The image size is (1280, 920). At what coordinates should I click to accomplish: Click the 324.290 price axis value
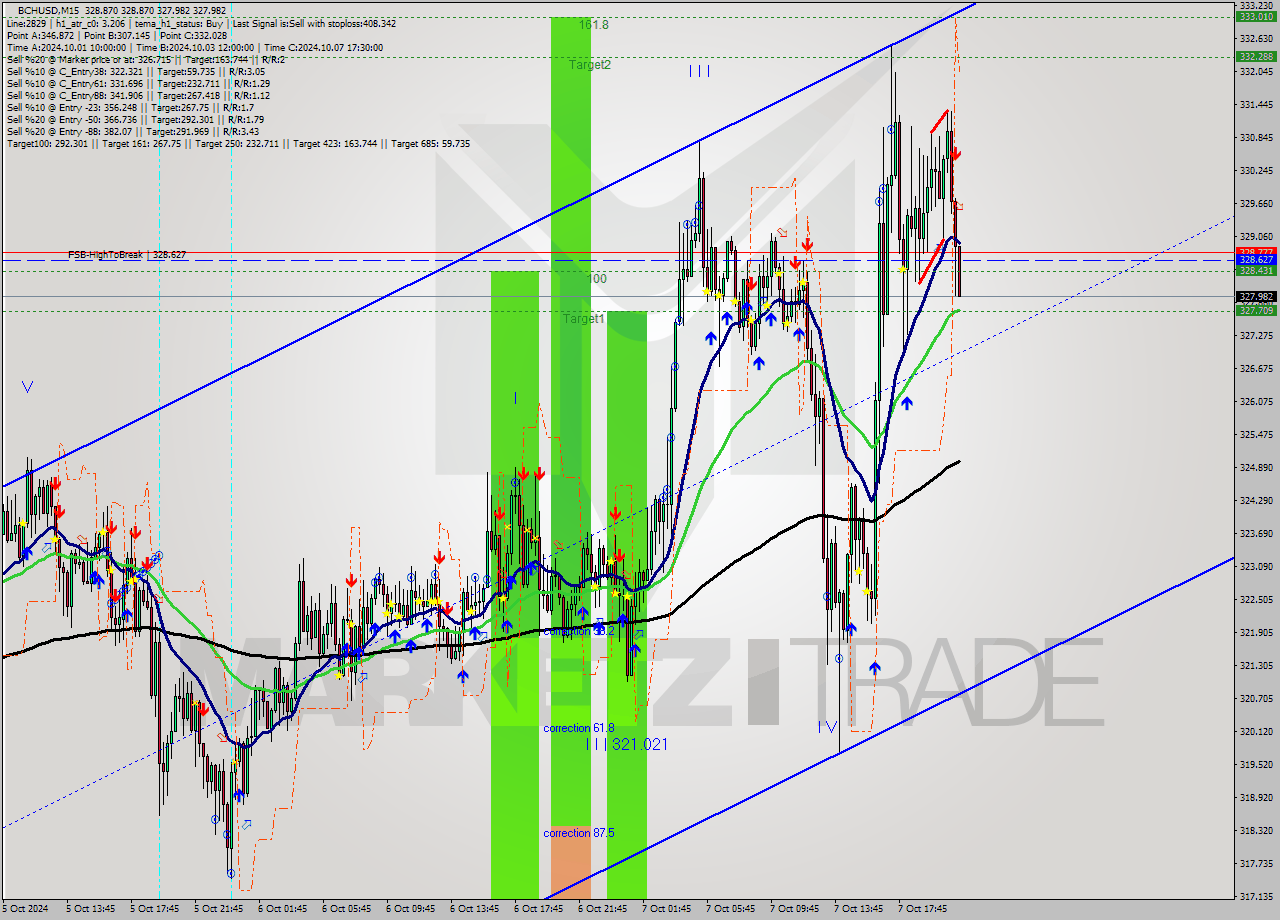[x=1256, y=500]
